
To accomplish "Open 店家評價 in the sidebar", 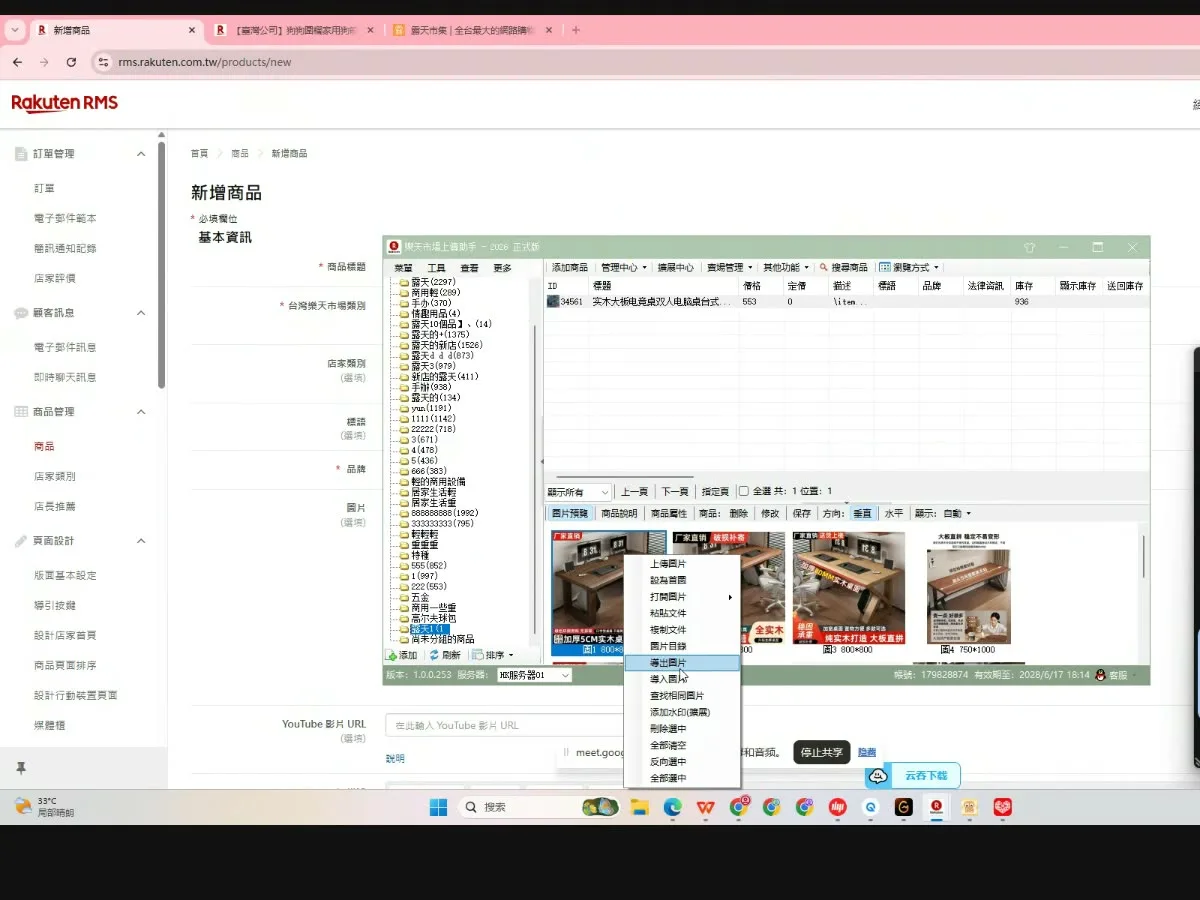I will tap(54, 278).
